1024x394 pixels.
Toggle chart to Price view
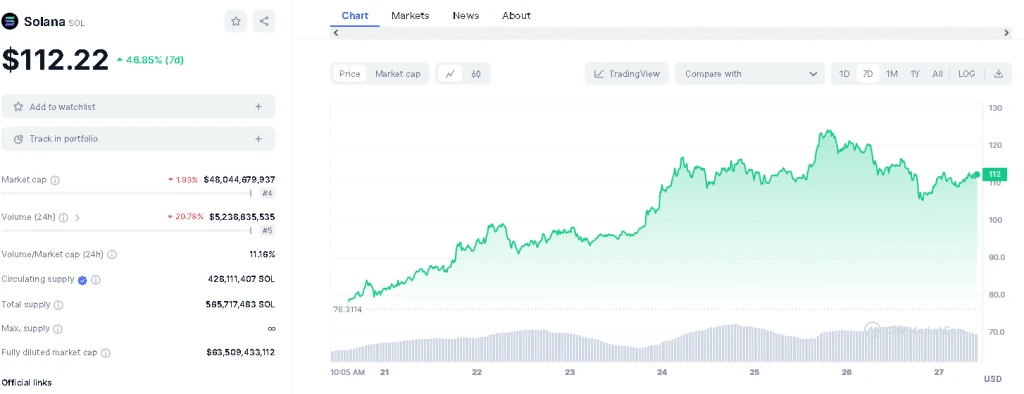tap(349, 74)
